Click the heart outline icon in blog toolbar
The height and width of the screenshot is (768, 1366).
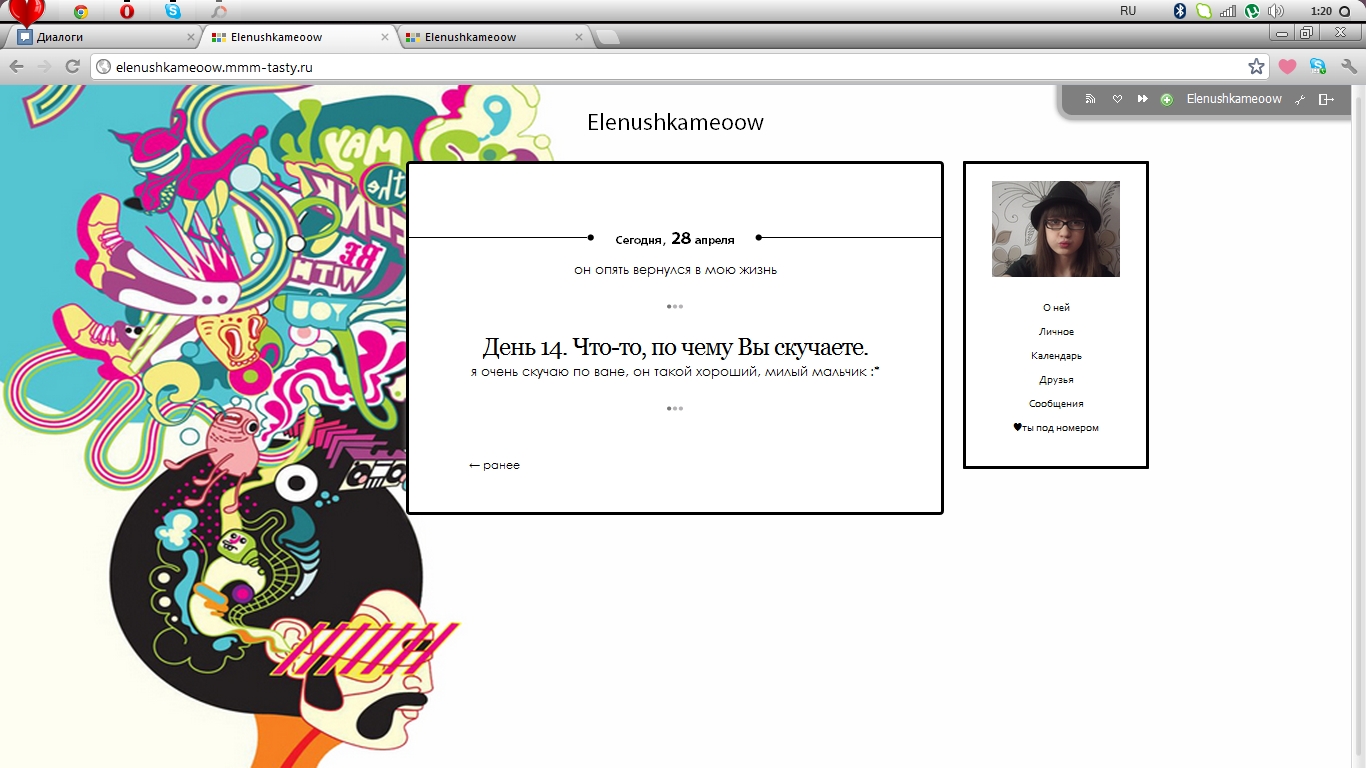1117,99
